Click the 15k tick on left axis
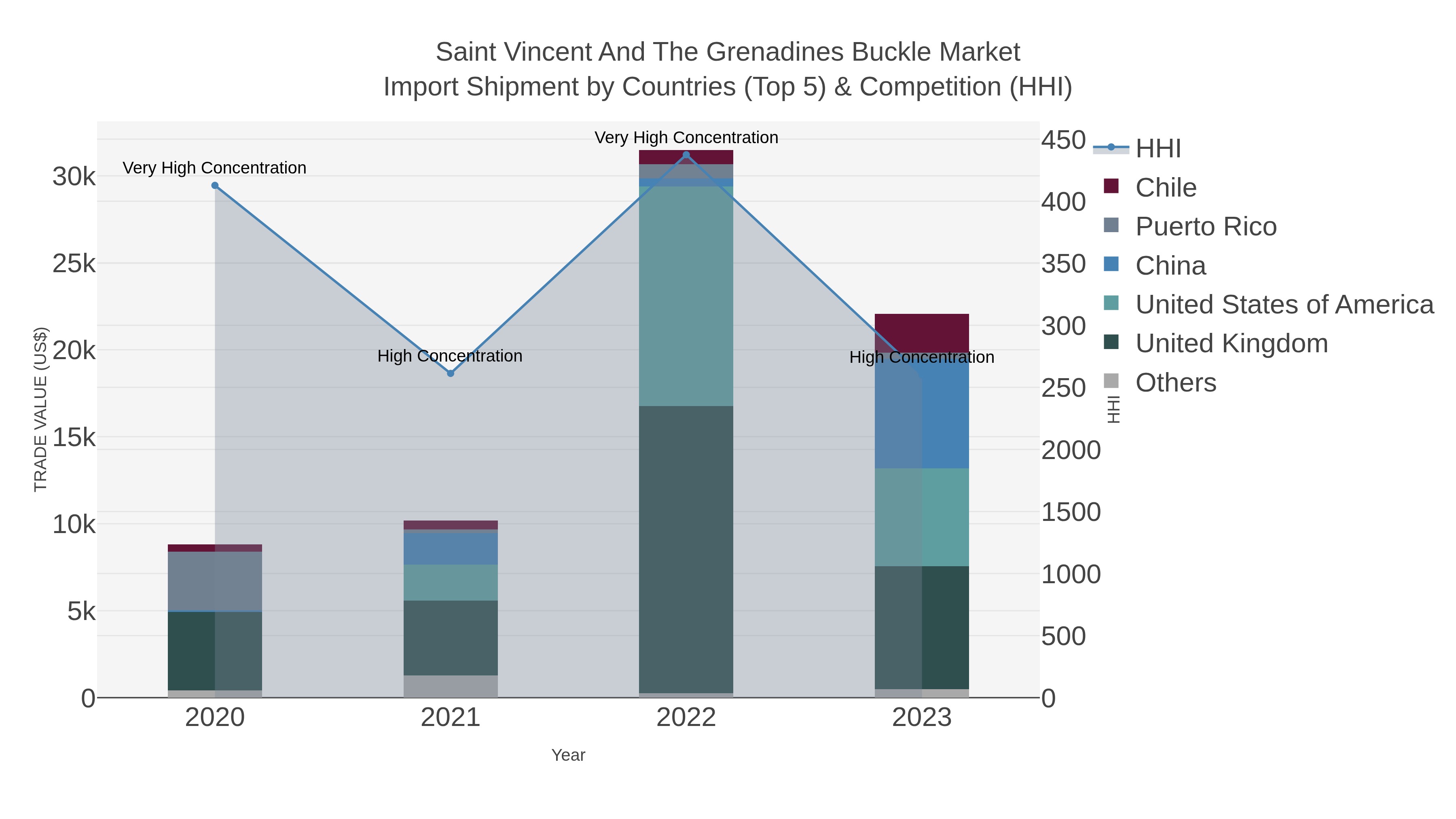Image resolution: width=1456 pixels, height=819 pixels. click(x=74, y=437)
